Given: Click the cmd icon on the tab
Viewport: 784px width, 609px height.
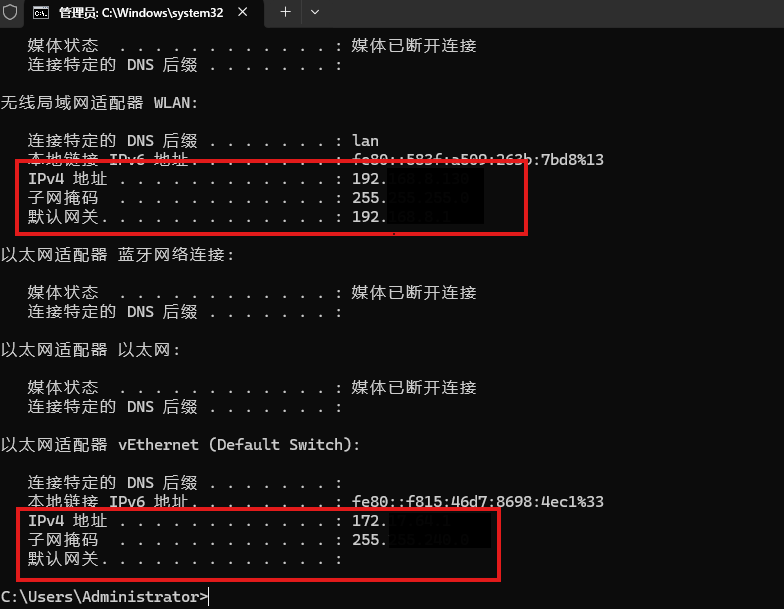Looking at the screenshot, I should coord(40,12).
